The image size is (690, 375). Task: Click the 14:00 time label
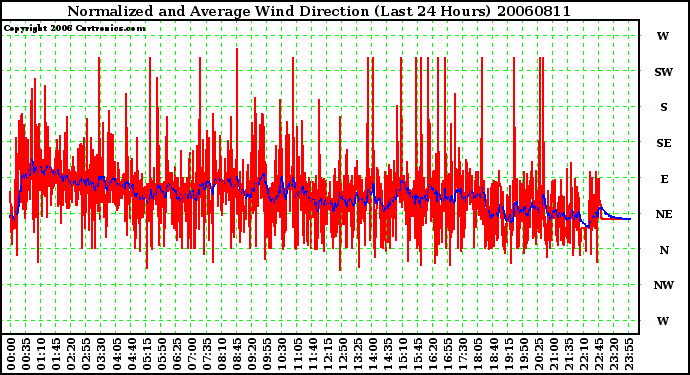pyautogui.click(x=372, y=354)
